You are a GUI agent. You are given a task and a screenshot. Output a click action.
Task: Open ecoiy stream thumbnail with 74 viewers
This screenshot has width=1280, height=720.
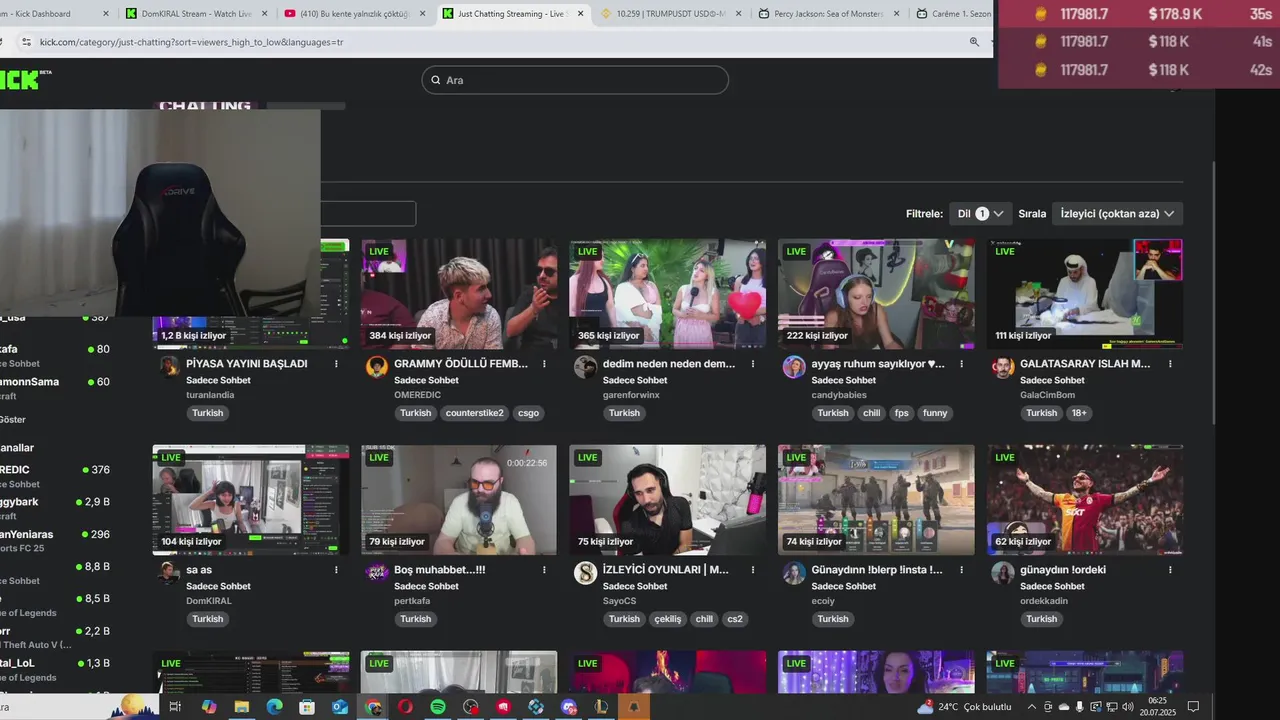[876, 500]
